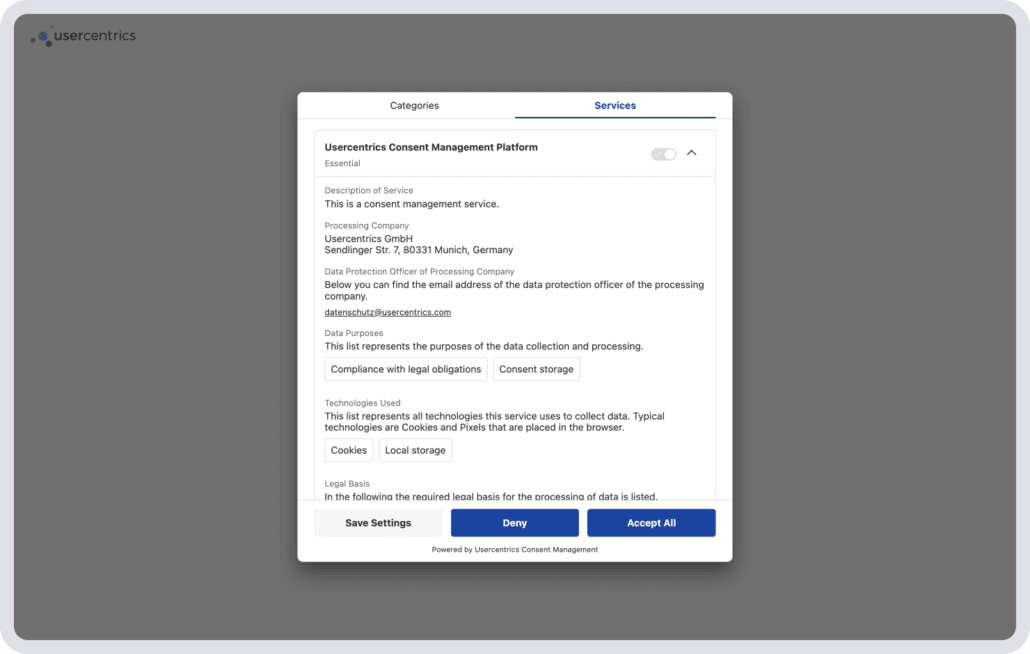Click the Usercentrics GmbH company name
Image resolution: width=1030 pixels, height=654 pixels.
click(369, 239)
